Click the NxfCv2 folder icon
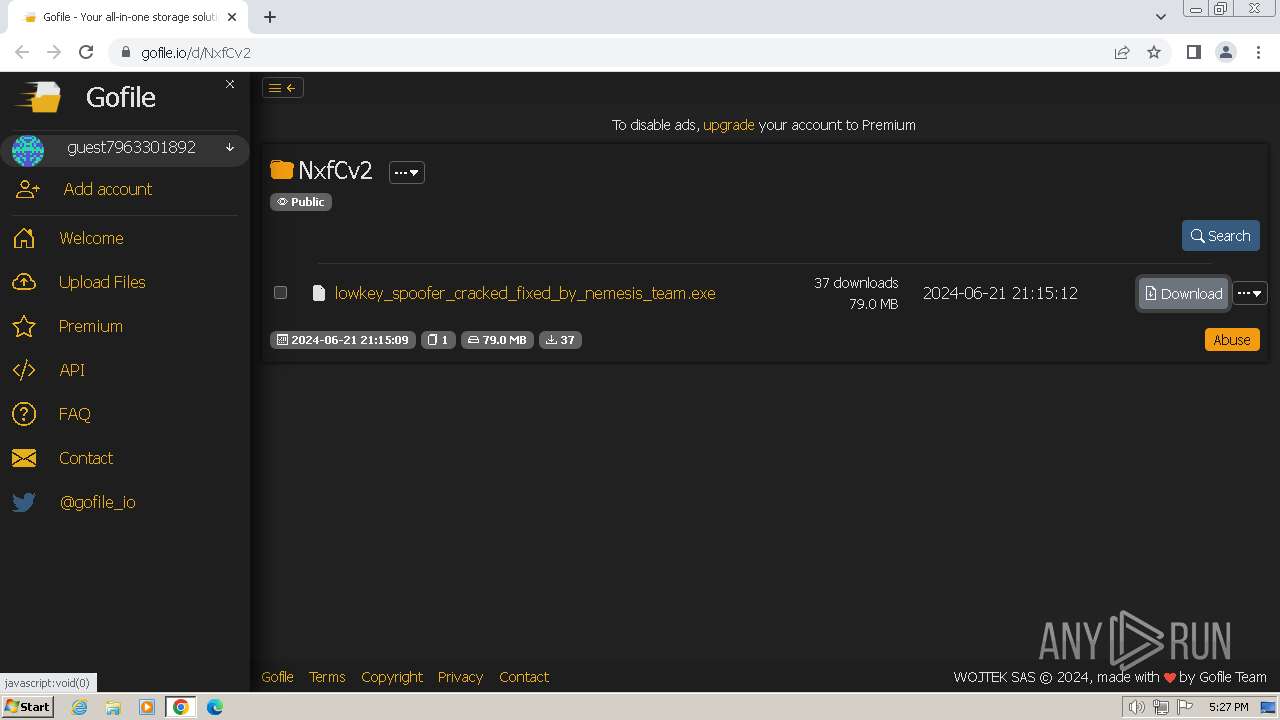Screen dimensions: 1280x720 click(x=282, y=170)
